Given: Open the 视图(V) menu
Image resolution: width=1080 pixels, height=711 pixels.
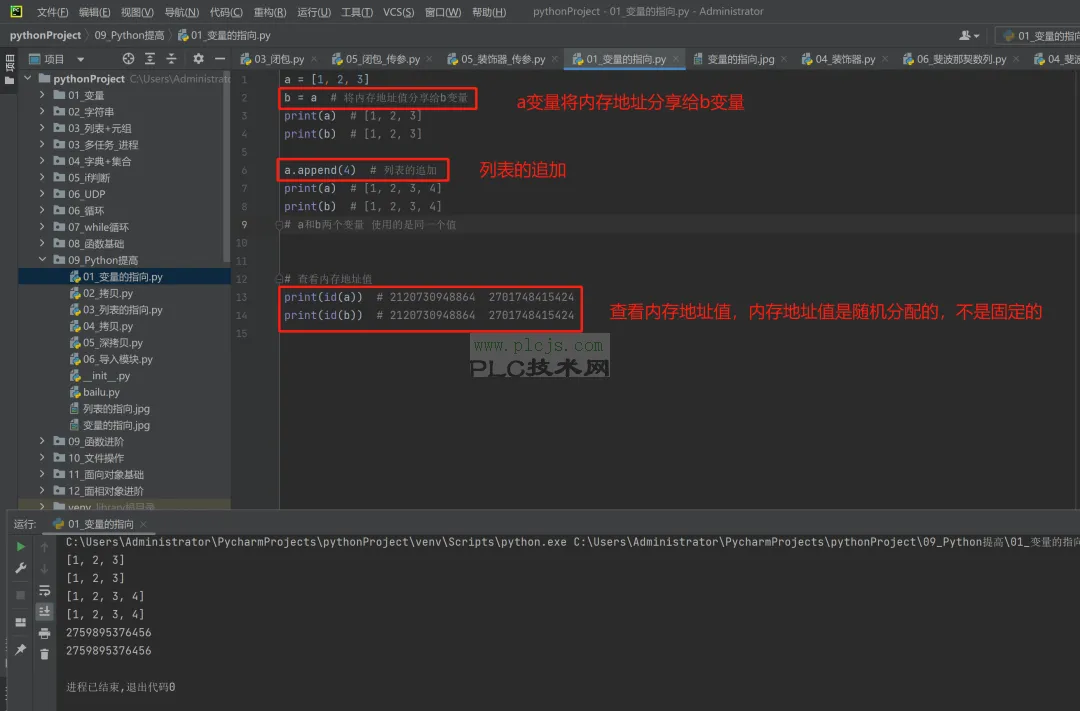Looking at the screenshot, I should pyautogui.click(x=137, y=12).
